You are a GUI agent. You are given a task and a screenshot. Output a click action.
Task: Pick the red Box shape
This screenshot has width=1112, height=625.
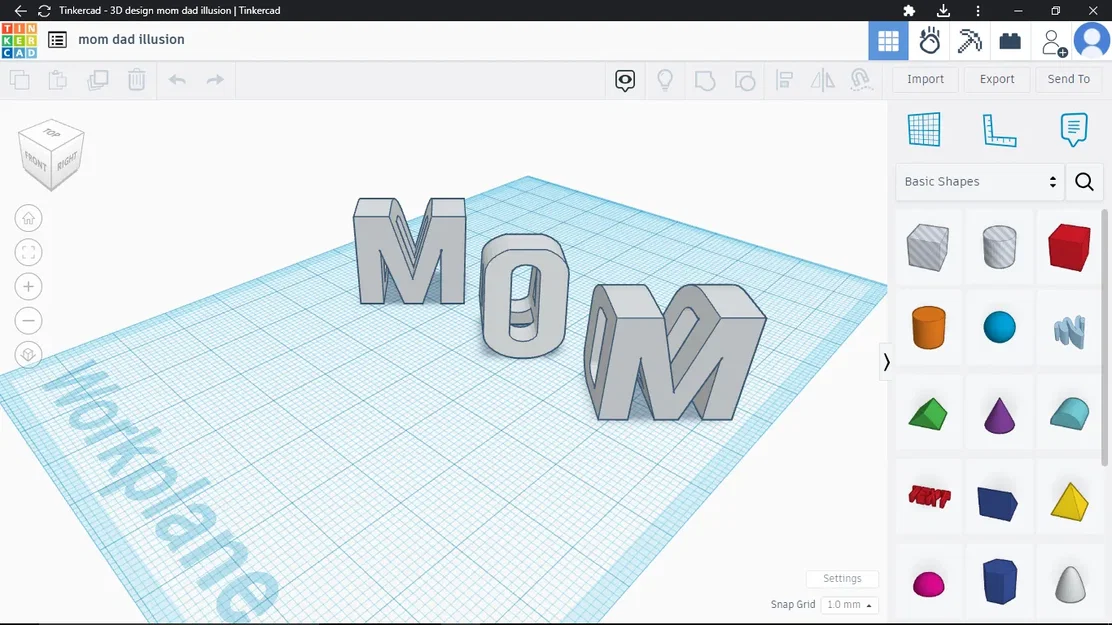point(1069,247)
